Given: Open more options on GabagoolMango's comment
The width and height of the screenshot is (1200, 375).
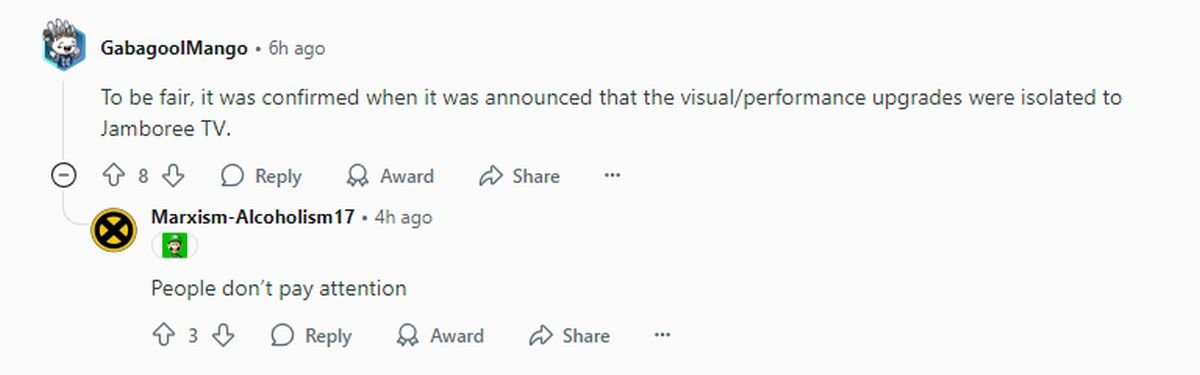Looking at the screenshot, I should tap(613, 176).
